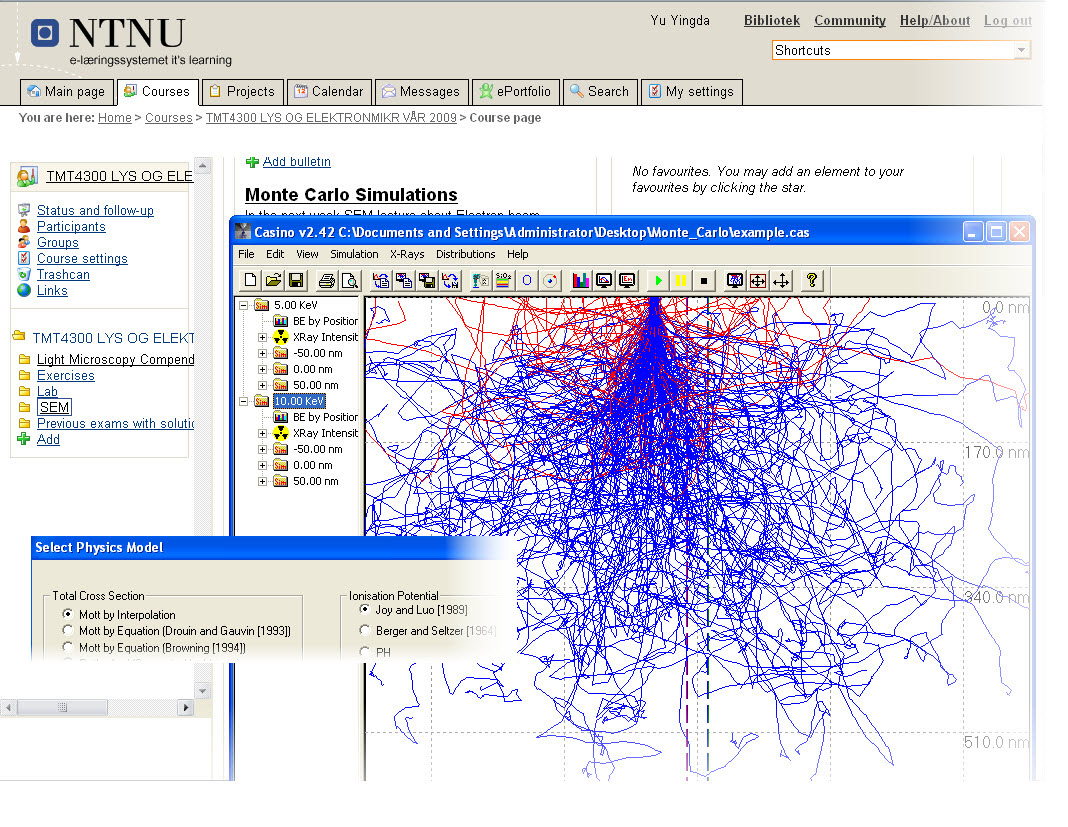The width and height of the screenshot is (1068, 827).
Task: Open the Exercises folder link
Action: [65, 375]
